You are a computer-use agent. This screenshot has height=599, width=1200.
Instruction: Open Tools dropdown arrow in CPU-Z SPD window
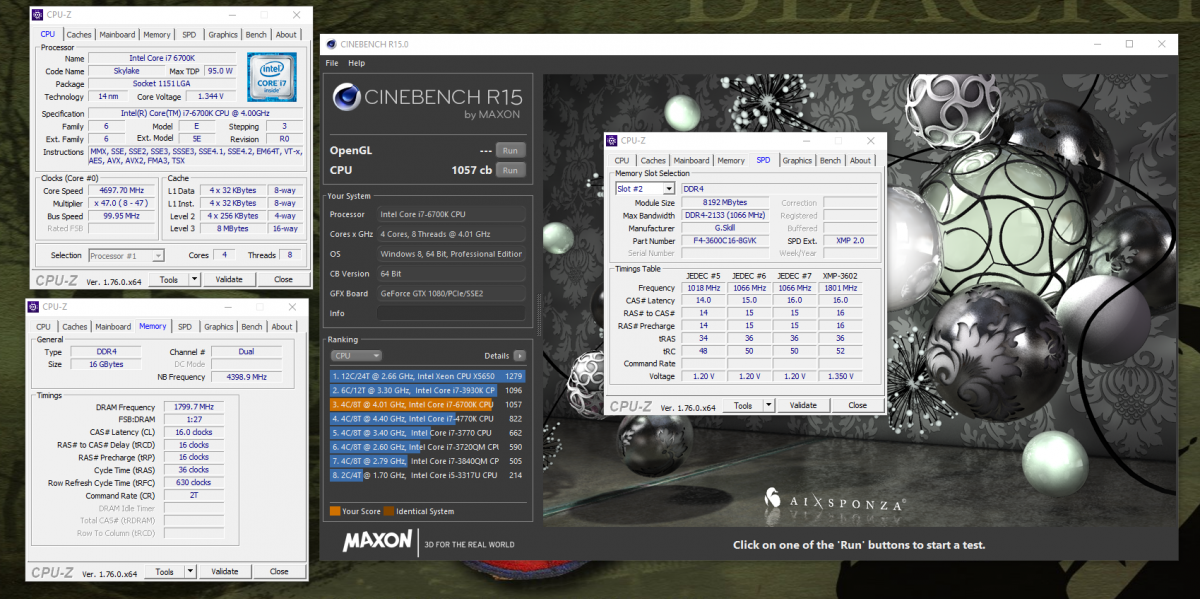[x=769, y=405]
